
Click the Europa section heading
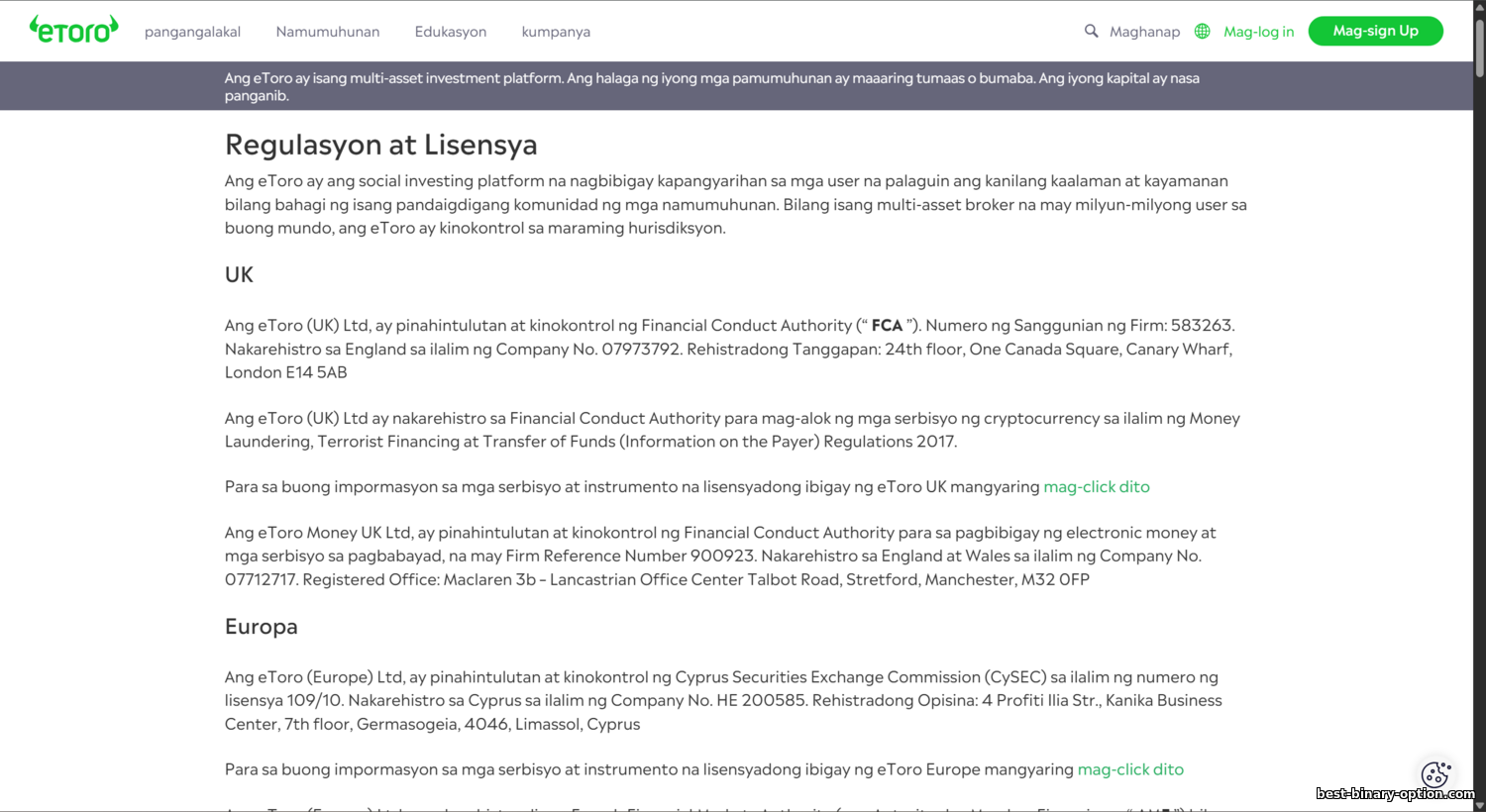pyautogui.click(x=261, y=627)
